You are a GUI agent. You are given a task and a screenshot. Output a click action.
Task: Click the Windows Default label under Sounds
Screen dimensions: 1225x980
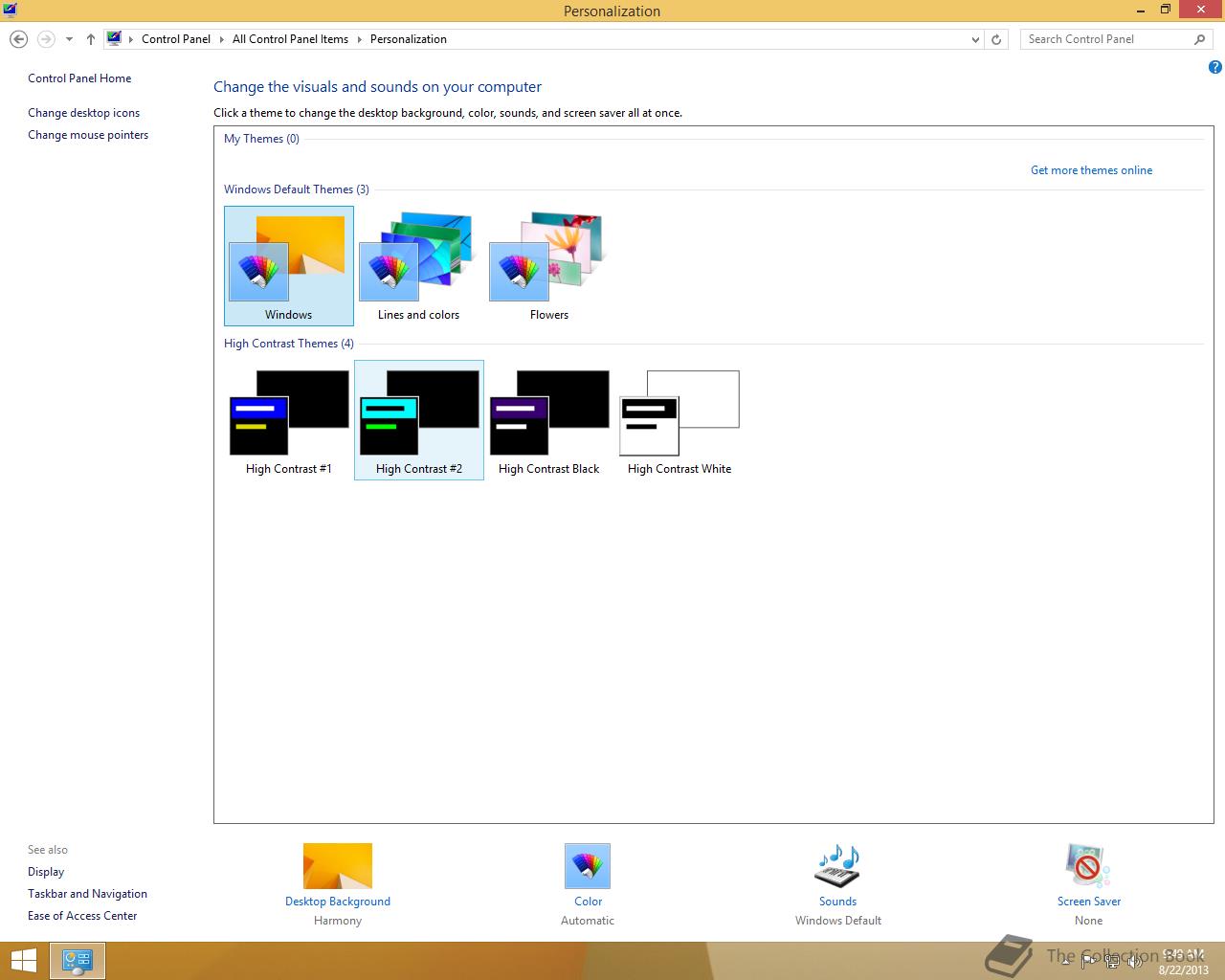(x=837, y=921)
